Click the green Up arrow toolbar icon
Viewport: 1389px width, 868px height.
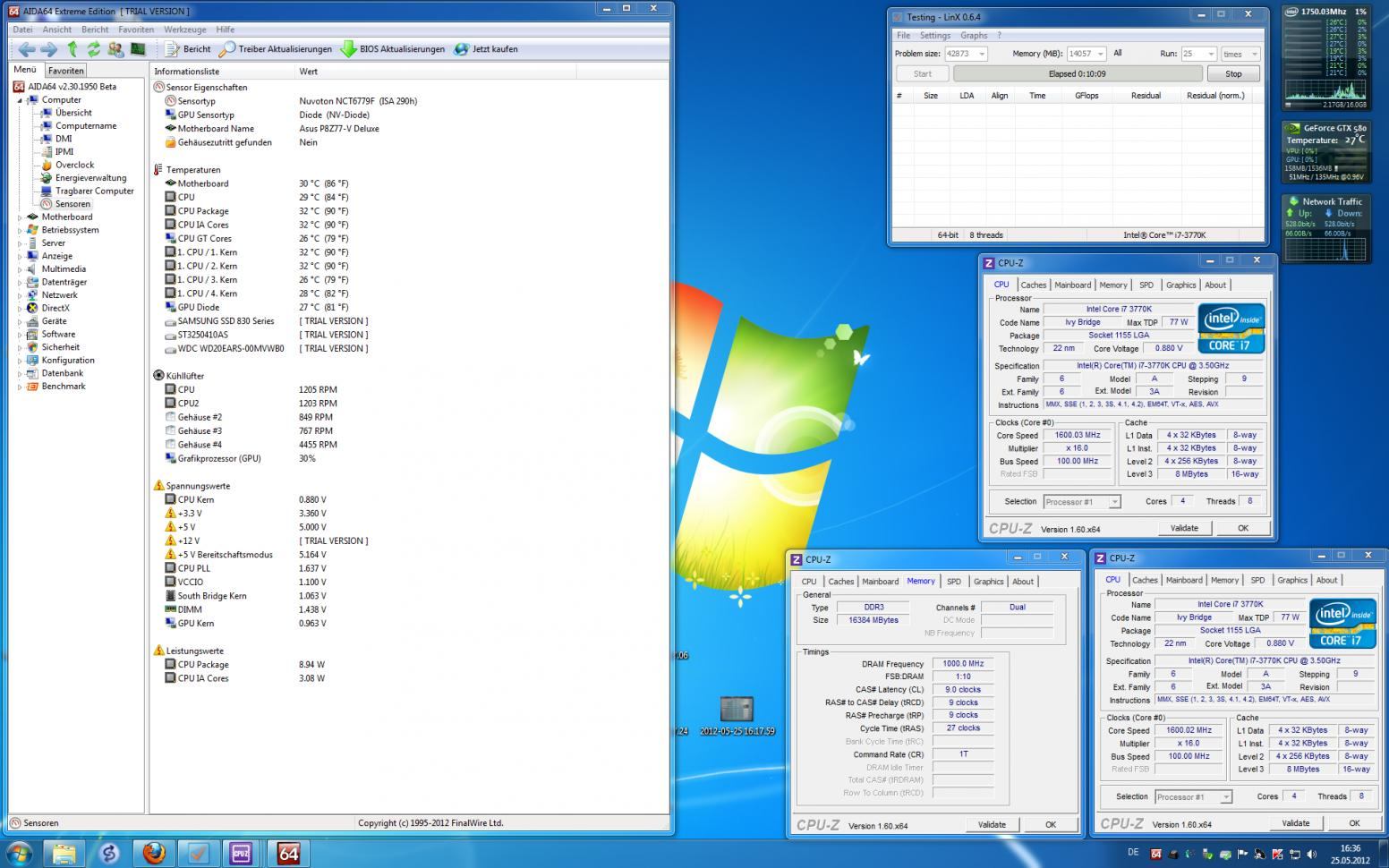pos(72,49)
